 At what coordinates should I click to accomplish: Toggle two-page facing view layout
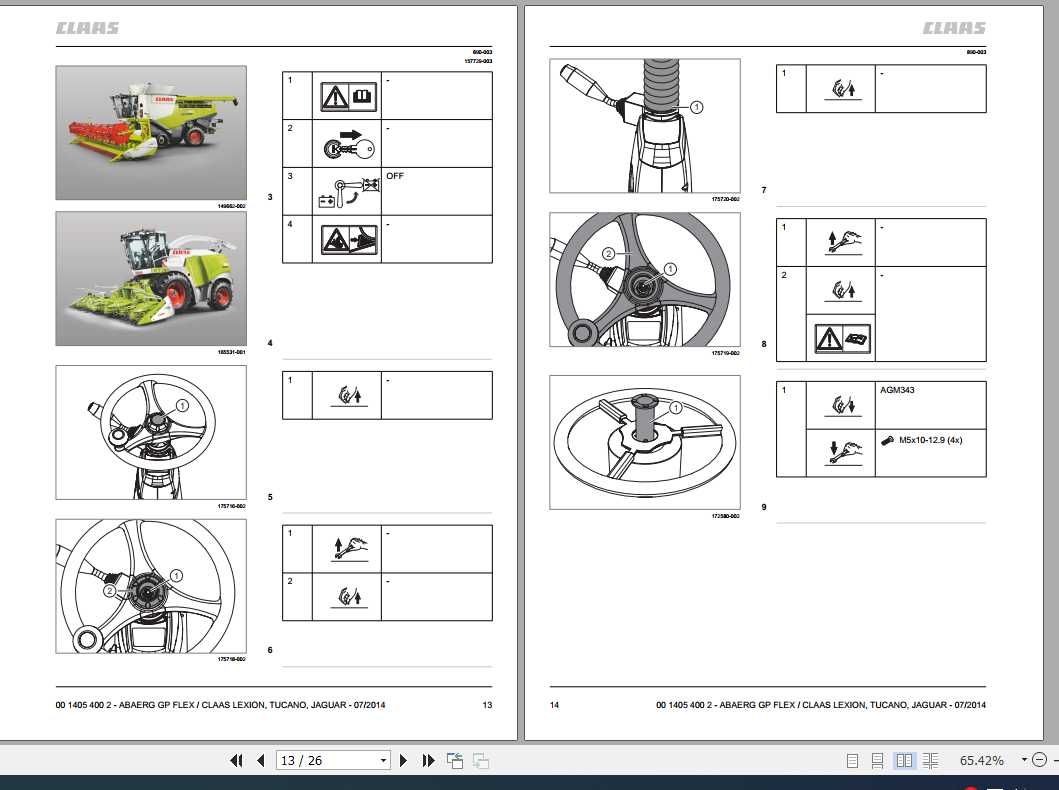[904, 761]
